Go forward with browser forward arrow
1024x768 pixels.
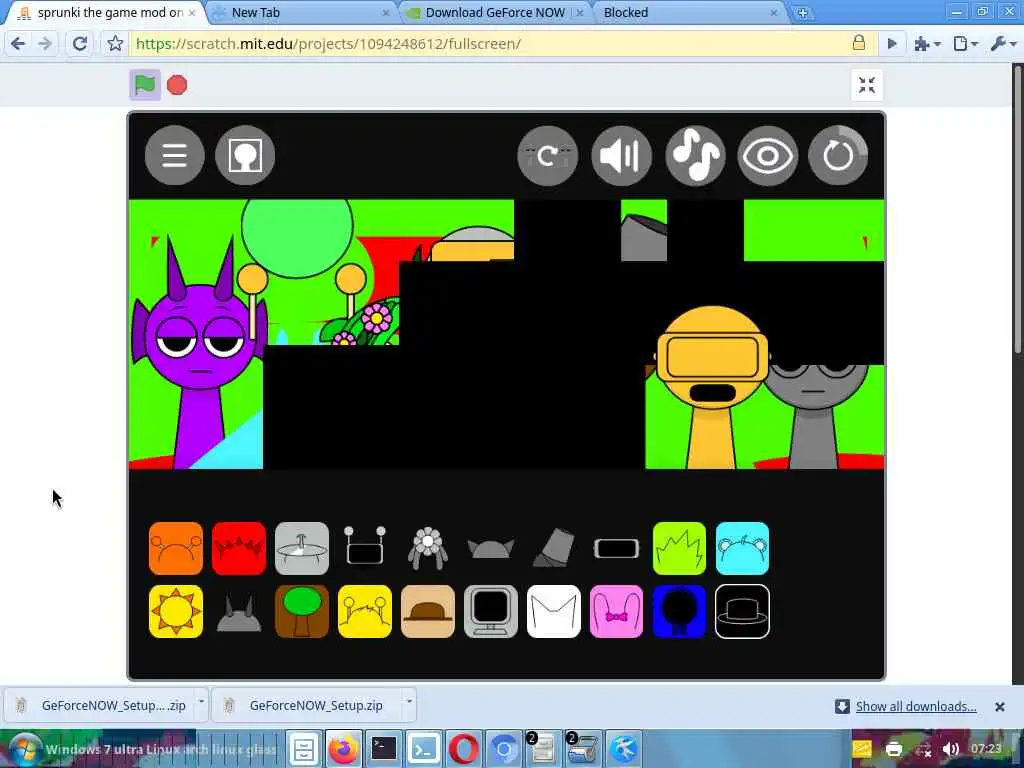click(x=45, y=44)
